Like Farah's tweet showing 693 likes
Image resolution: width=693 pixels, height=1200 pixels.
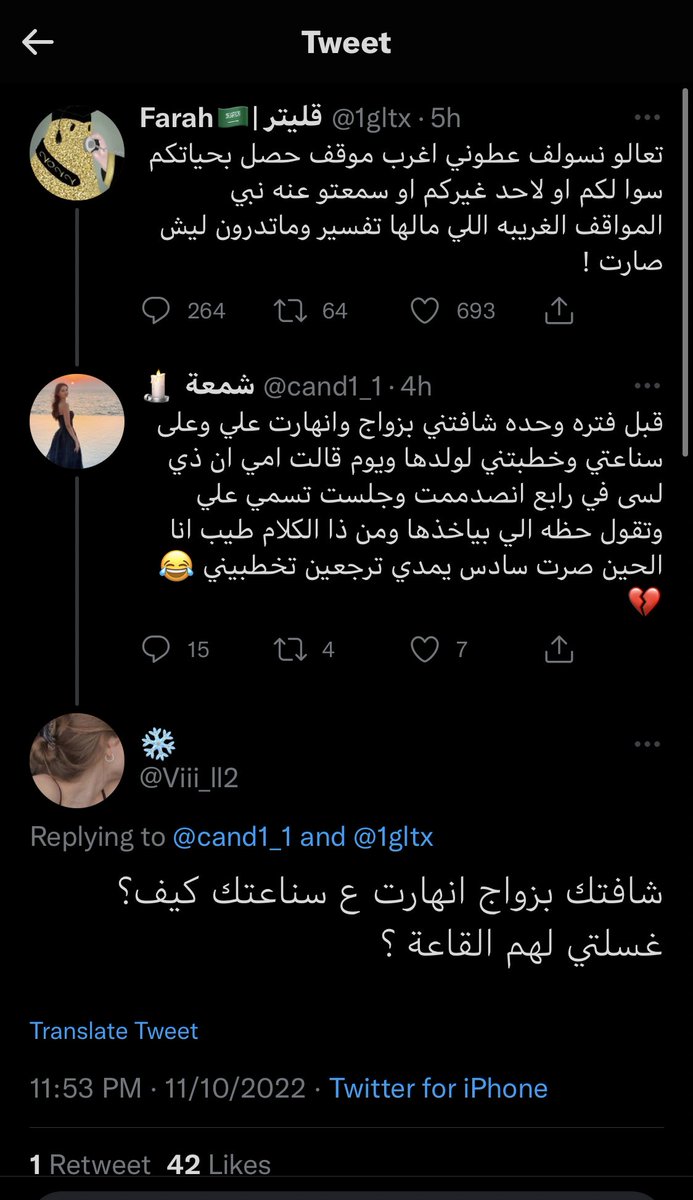(x=425, y=311)
